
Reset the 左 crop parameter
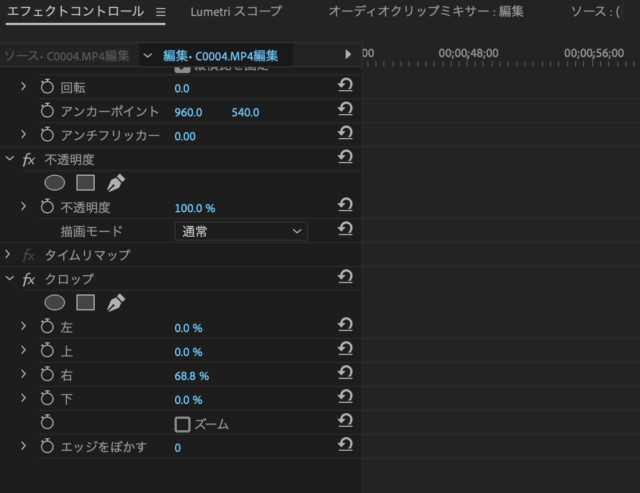pyautogui.click(x=345, y=325)
